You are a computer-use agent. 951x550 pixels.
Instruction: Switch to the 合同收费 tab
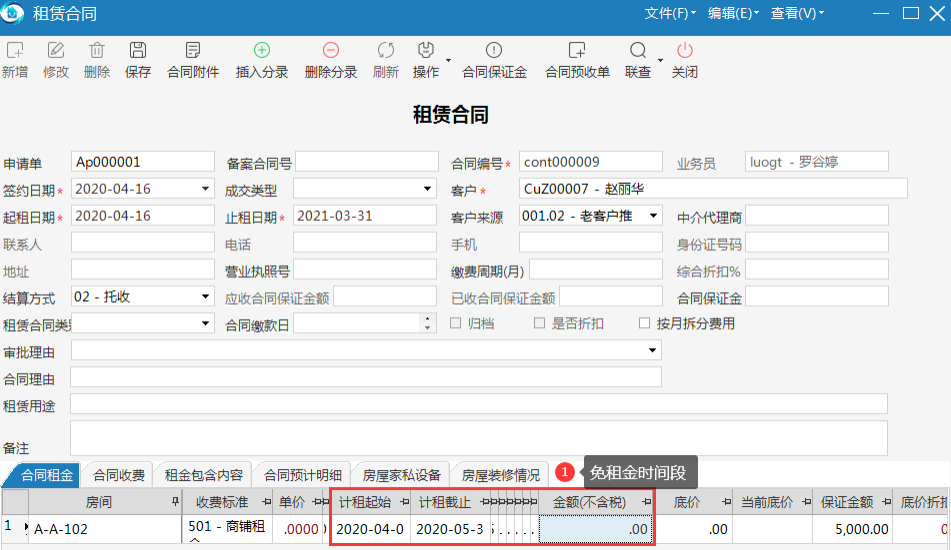tap(119, 475)
